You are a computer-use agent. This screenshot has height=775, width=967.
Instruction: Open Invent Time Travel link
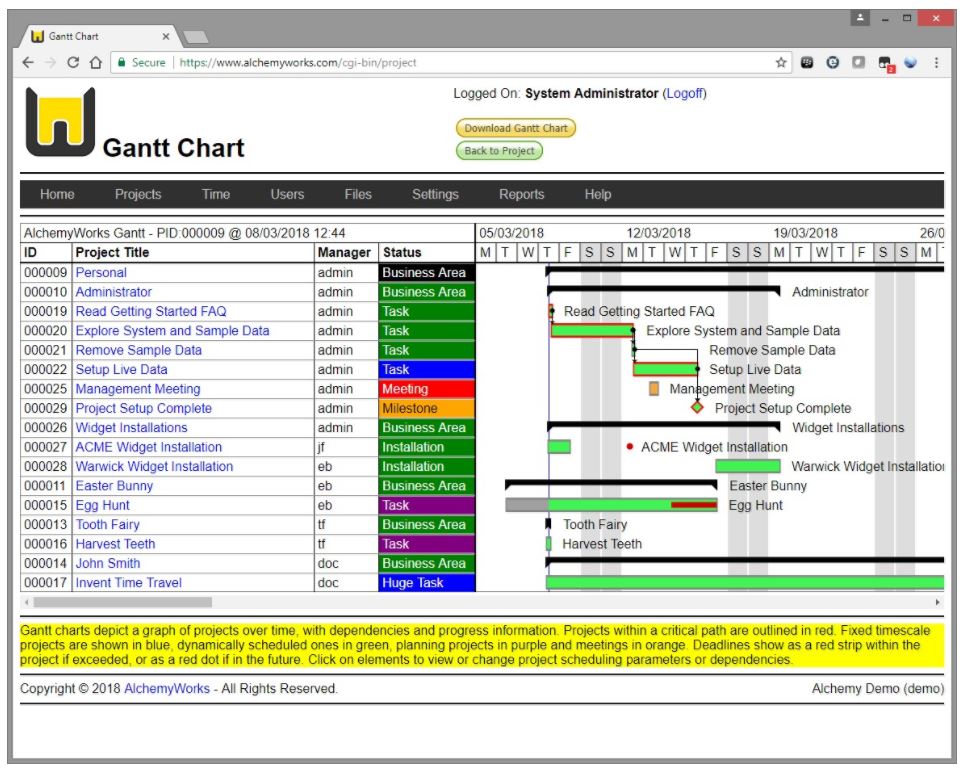pos(128,583)
